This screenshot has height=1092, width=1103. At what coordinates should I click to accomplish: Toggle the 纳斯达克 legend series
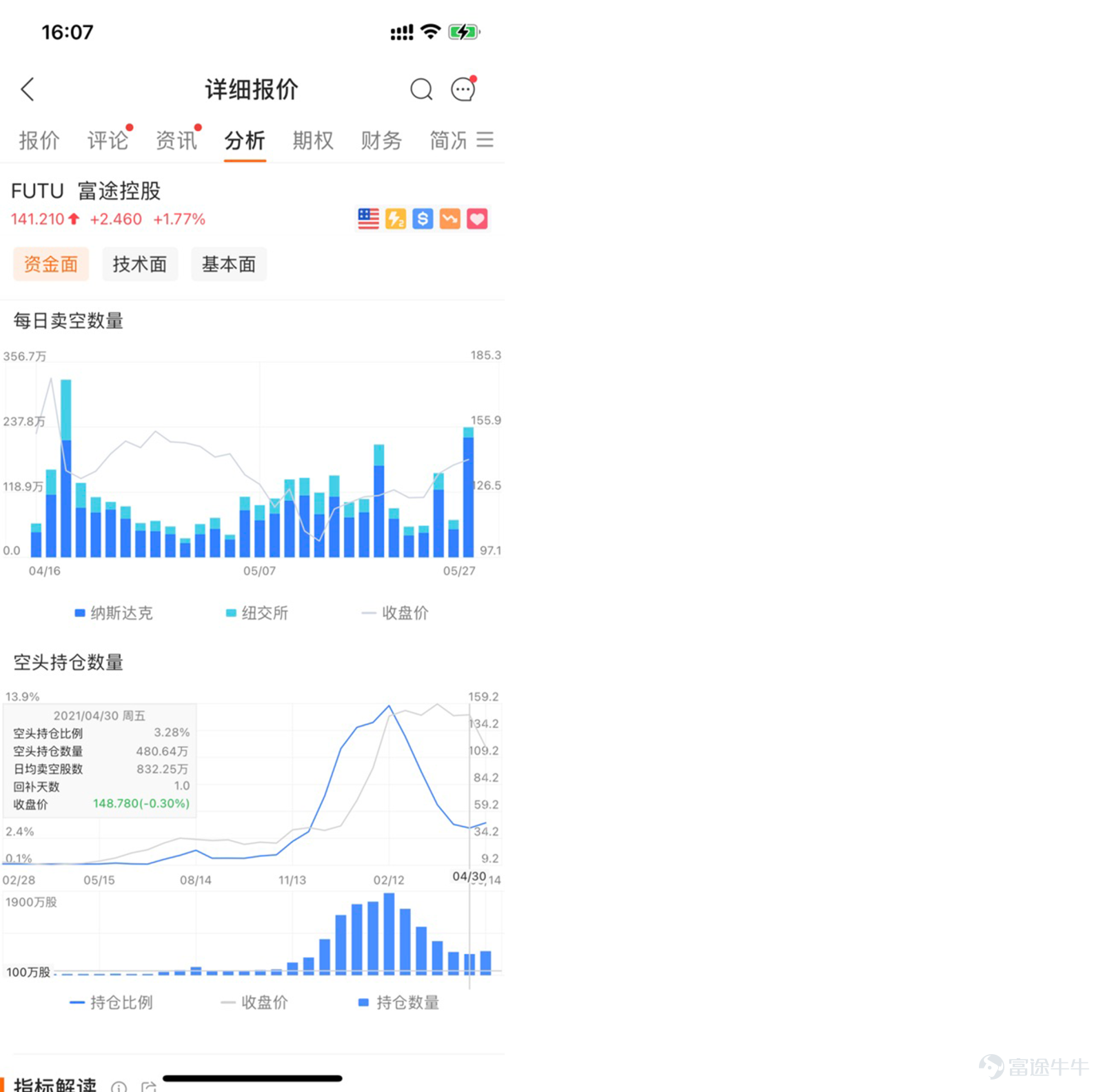click(x=114, y=613)
